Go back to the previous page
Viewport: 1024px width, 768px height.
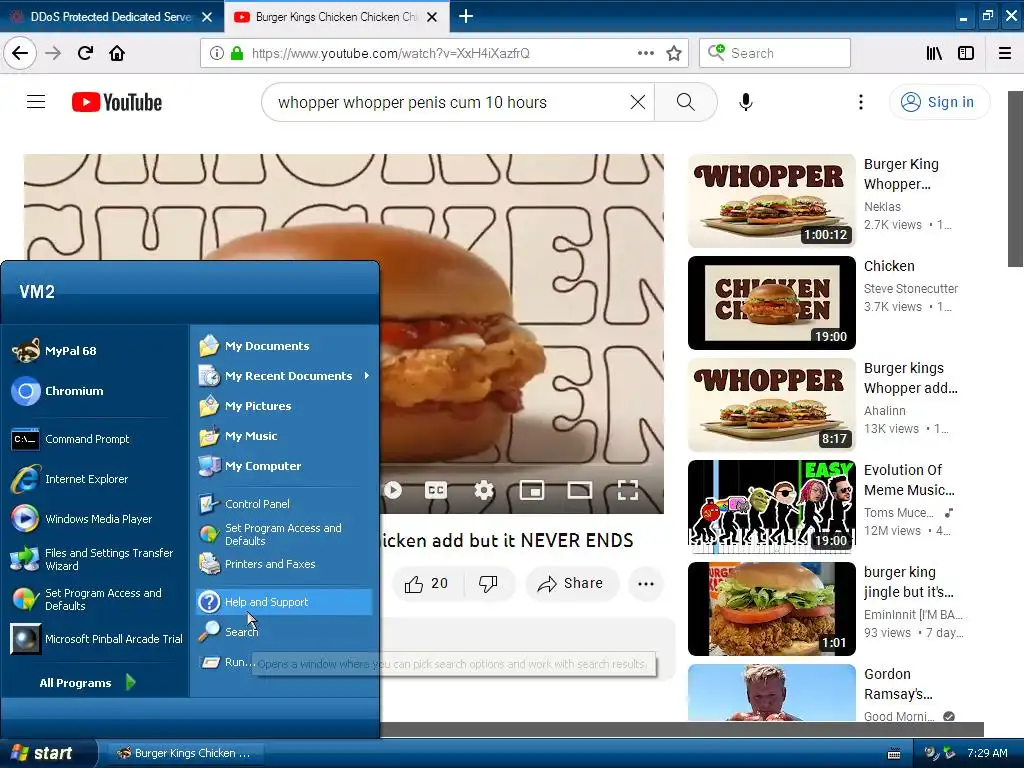pos(20,54)
